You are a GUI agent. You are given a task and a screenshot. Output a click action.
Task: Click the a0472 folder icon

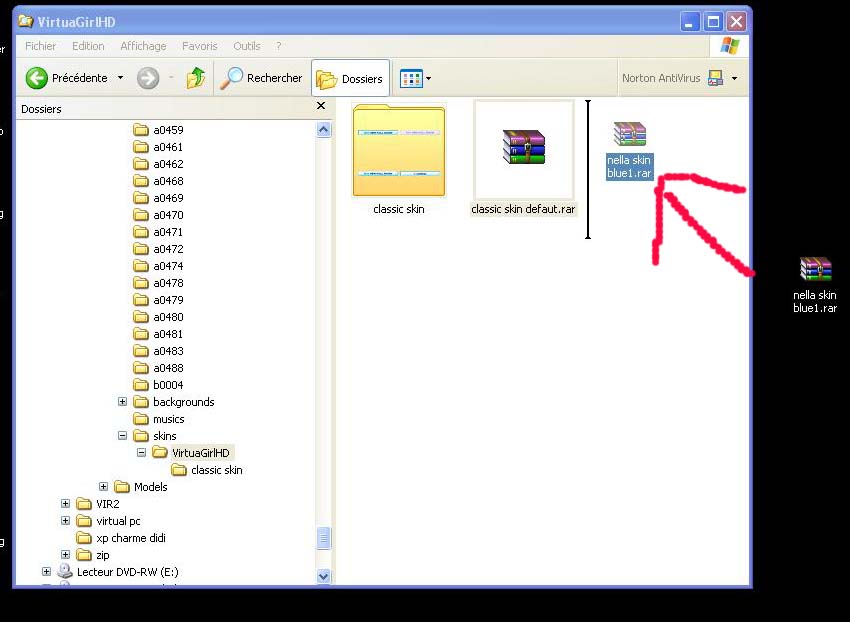point(141,249)
